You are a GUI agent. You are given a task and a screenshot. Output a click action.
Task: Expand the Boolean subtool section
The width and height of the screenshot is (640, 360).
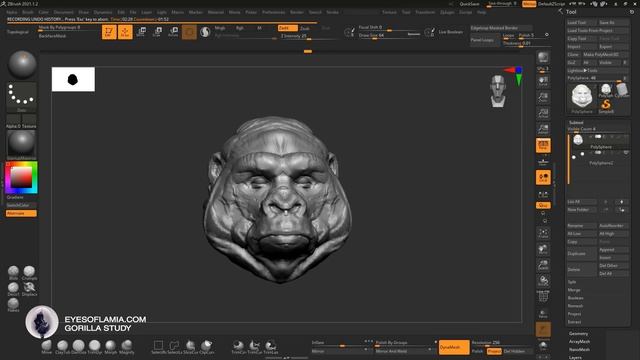576,298
